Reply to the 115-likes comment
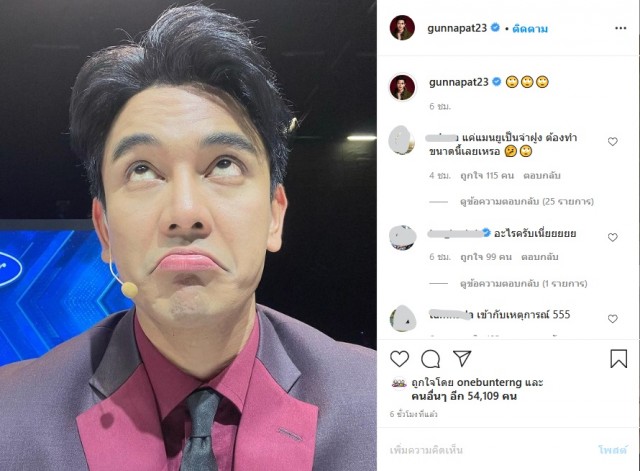 coord(542,176)
